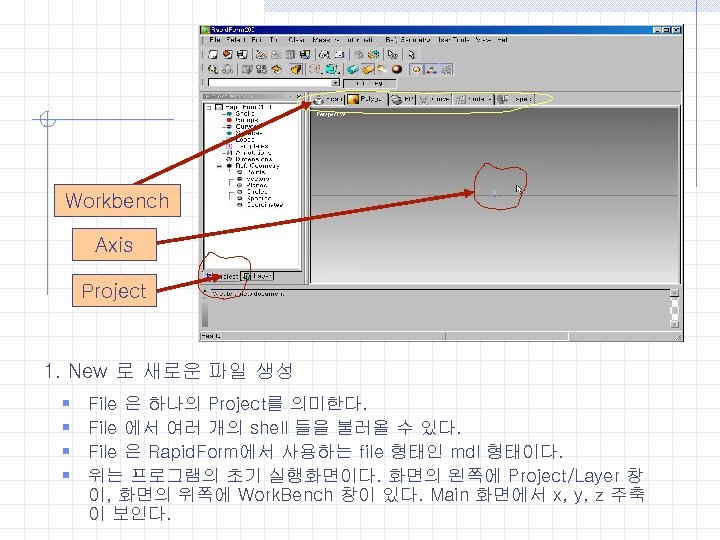Select the Shells item in the project tree
This screenshot has height=540, width=720.
[245, 113]
